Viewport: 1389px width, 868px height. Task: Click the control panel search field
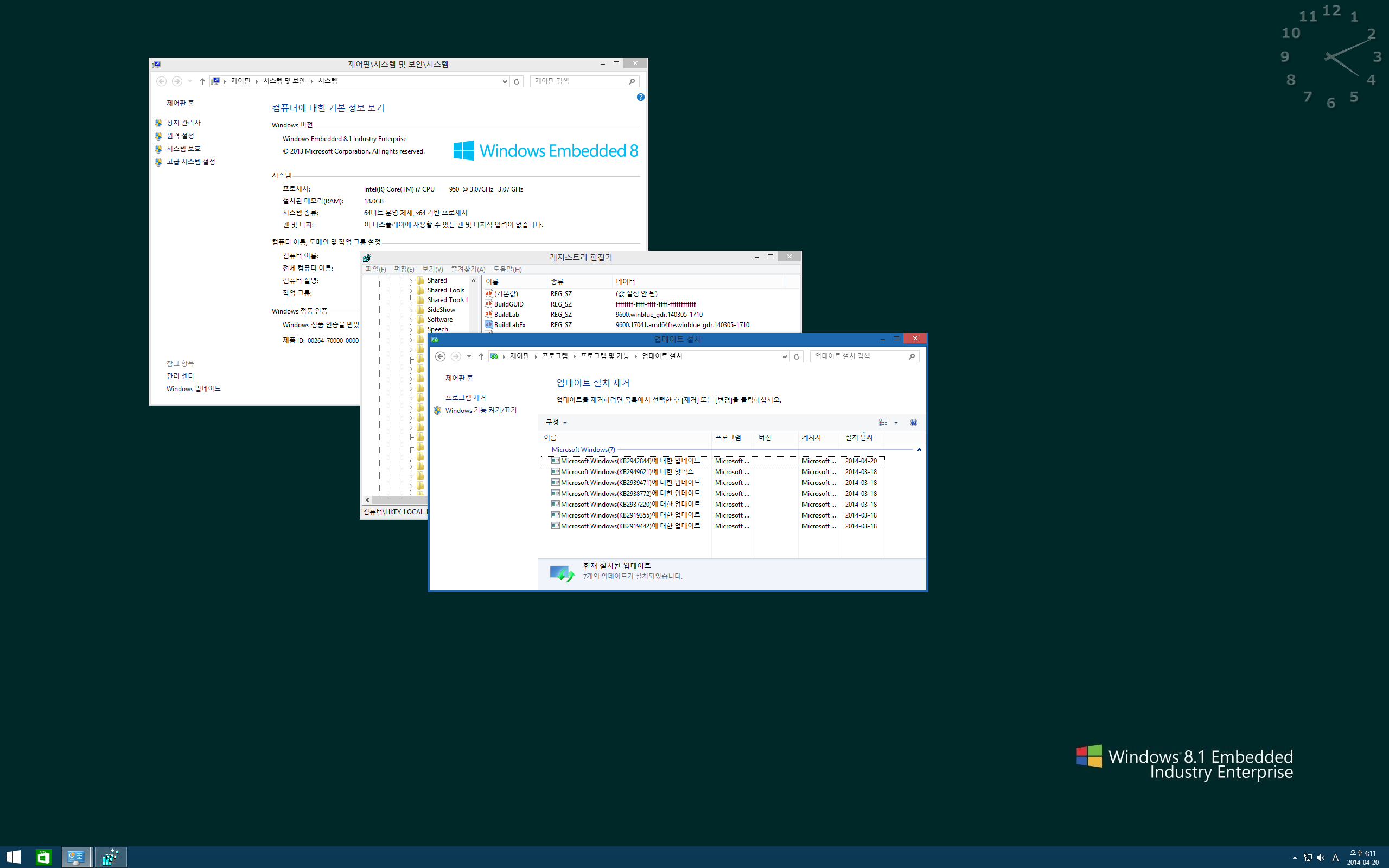click(x=584, y=81)
